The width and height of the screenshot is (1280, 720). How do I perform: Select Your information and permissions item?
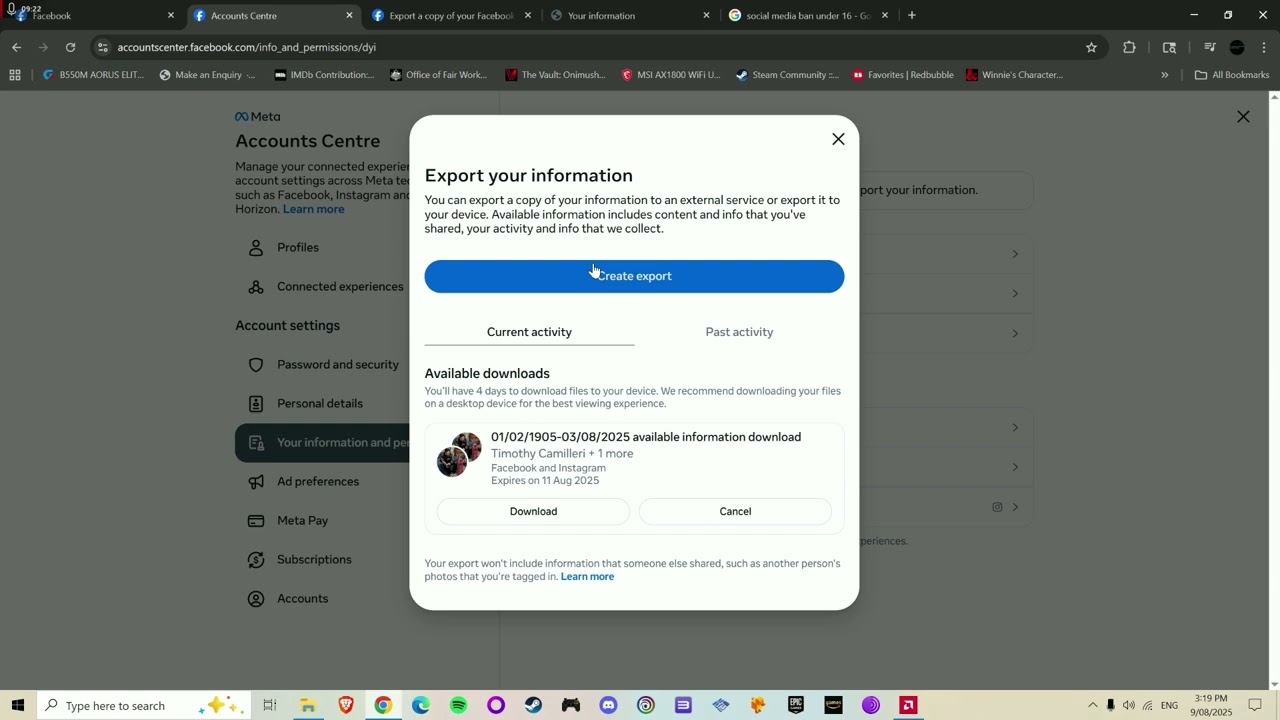click(323, 442)
